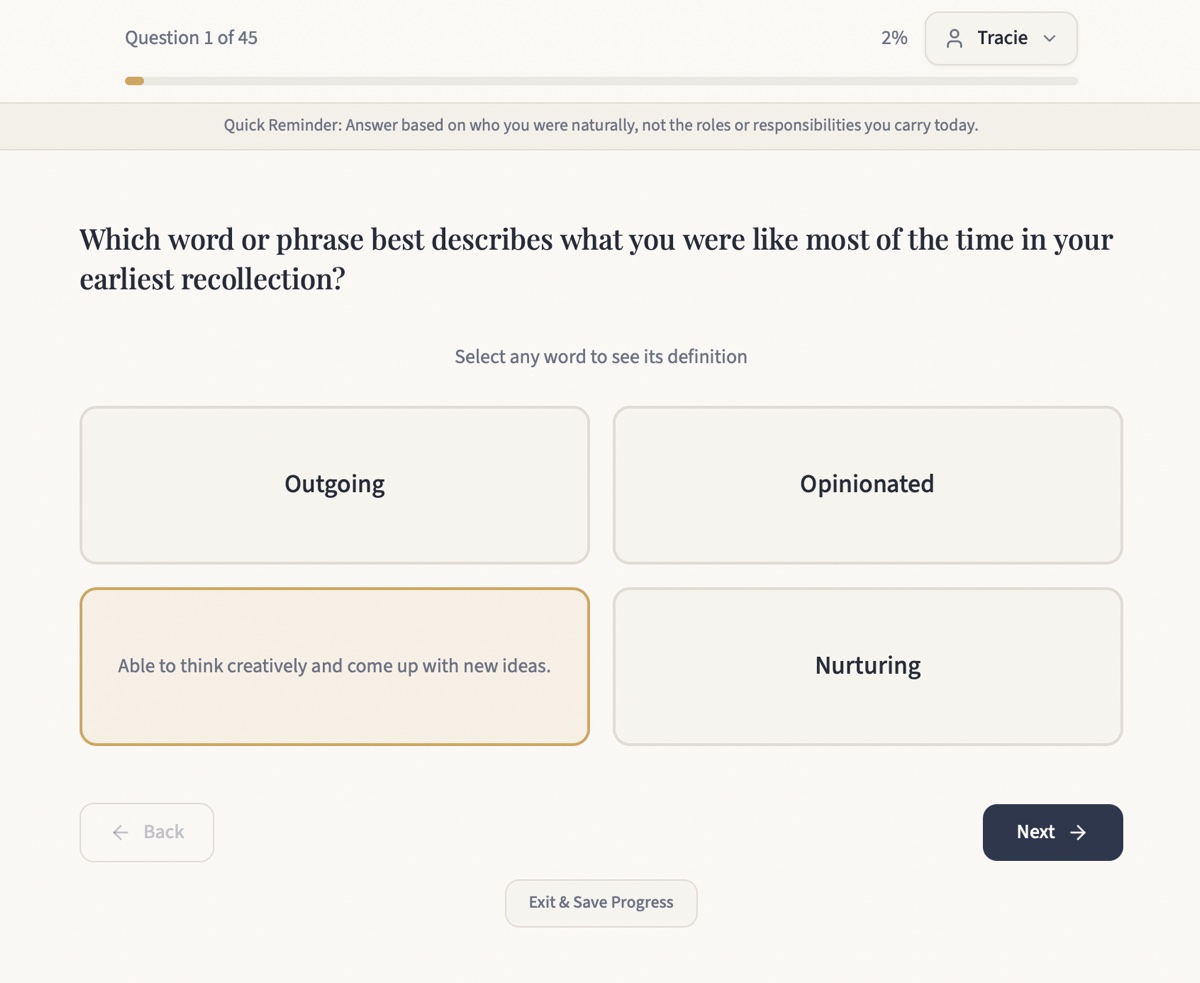This screenshot has height=983, width=1200.
Task: Select the Outgoing answer card
Action: pos(334,485)
